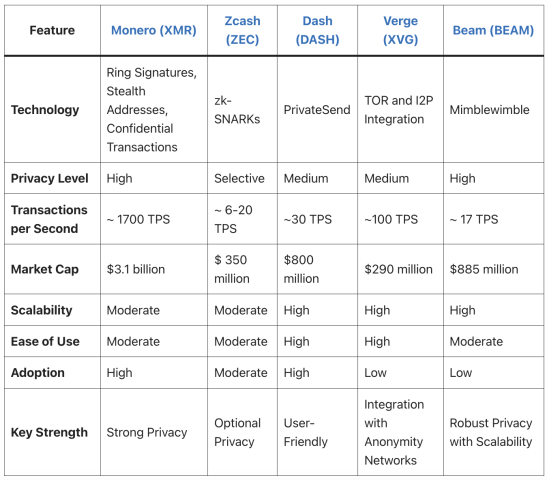
Task: Click the Privacy Level row label
Action: pos(50,178)
